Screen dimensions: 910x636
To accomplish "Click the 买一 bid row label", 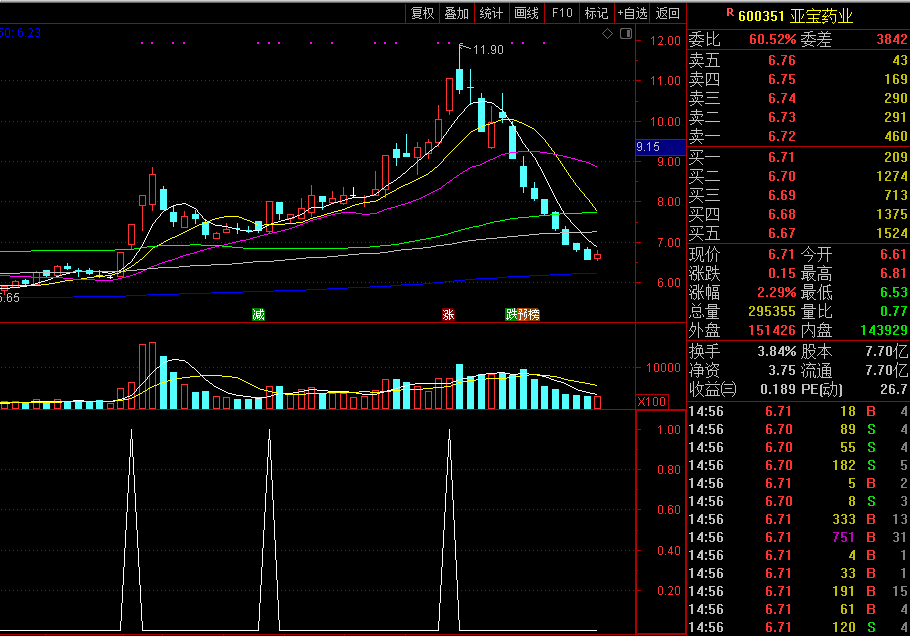I will click(x=704, y=157).
